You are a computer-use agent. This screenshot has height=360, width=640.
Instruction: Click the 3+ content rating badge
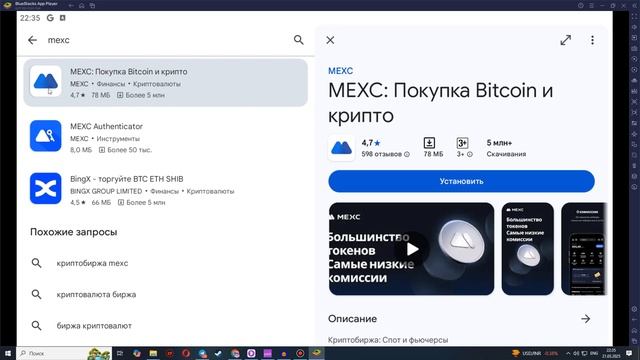pos(462,143)
